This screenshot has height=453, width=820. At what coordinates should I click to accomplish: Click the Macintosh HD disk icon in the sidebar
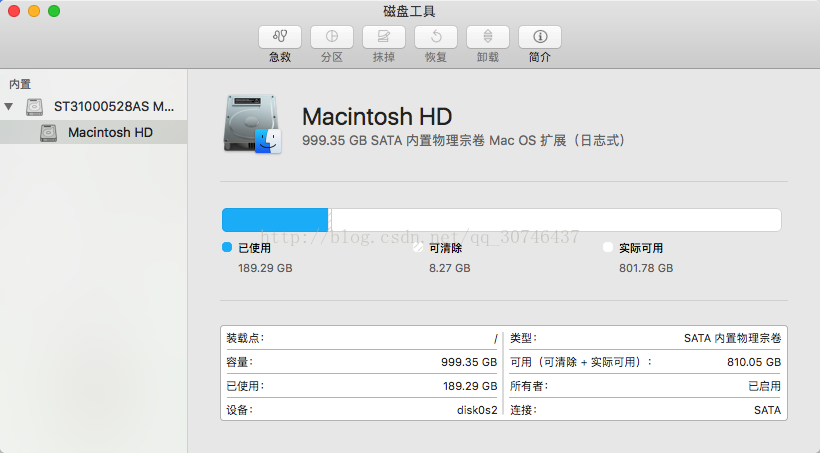48,132
